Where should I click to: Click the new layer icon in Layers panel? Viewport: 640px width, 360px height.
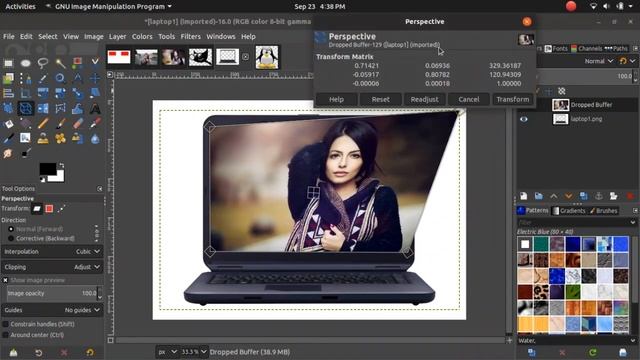[x=524, y=196]
